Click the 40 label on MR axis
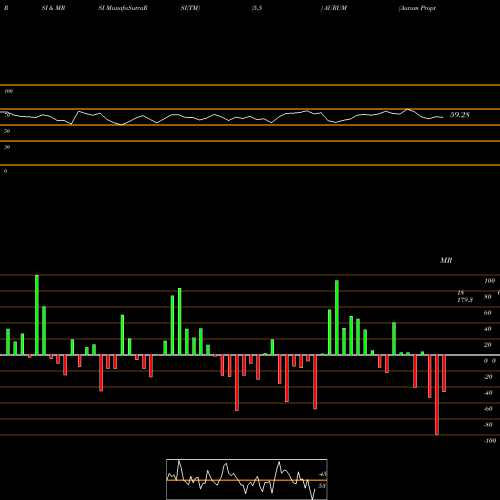This screenshot has width=500, height=500. pos(487,329)
